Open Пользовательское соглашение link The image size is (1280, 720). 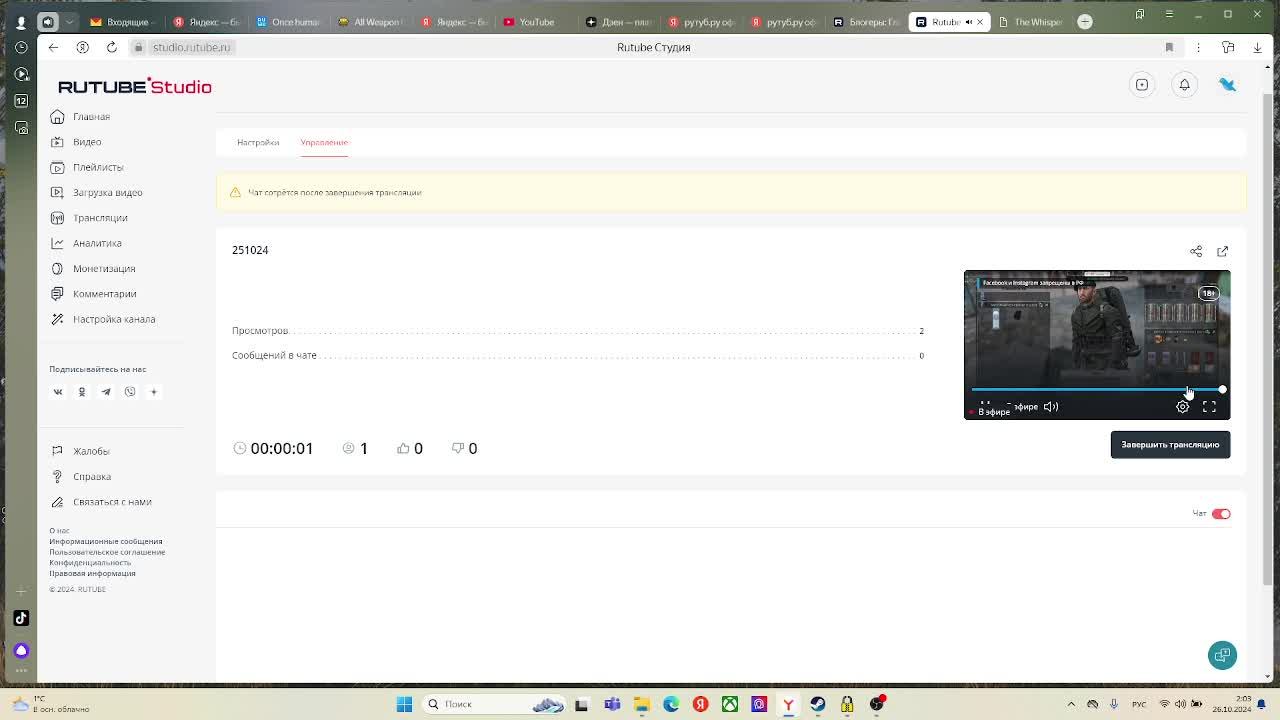click(x=107, y=552)
